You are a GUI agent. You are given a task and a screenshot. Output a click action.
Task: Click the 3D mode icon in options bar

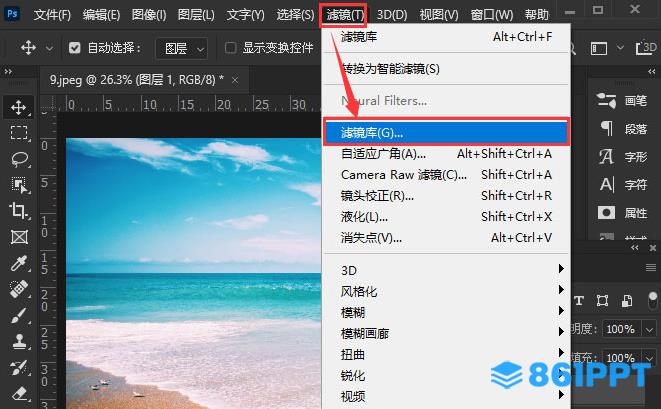pyautogui.click(x=646, y=48)
